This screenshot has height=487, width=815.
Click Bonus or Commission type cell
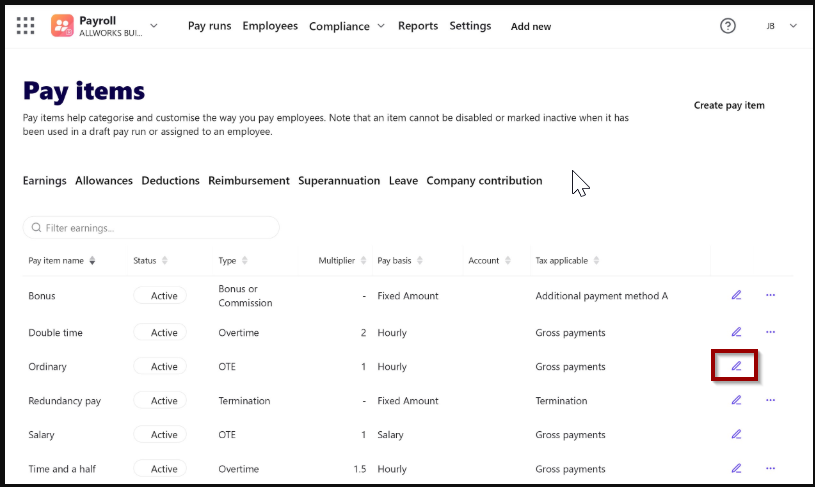coord(245,296)
